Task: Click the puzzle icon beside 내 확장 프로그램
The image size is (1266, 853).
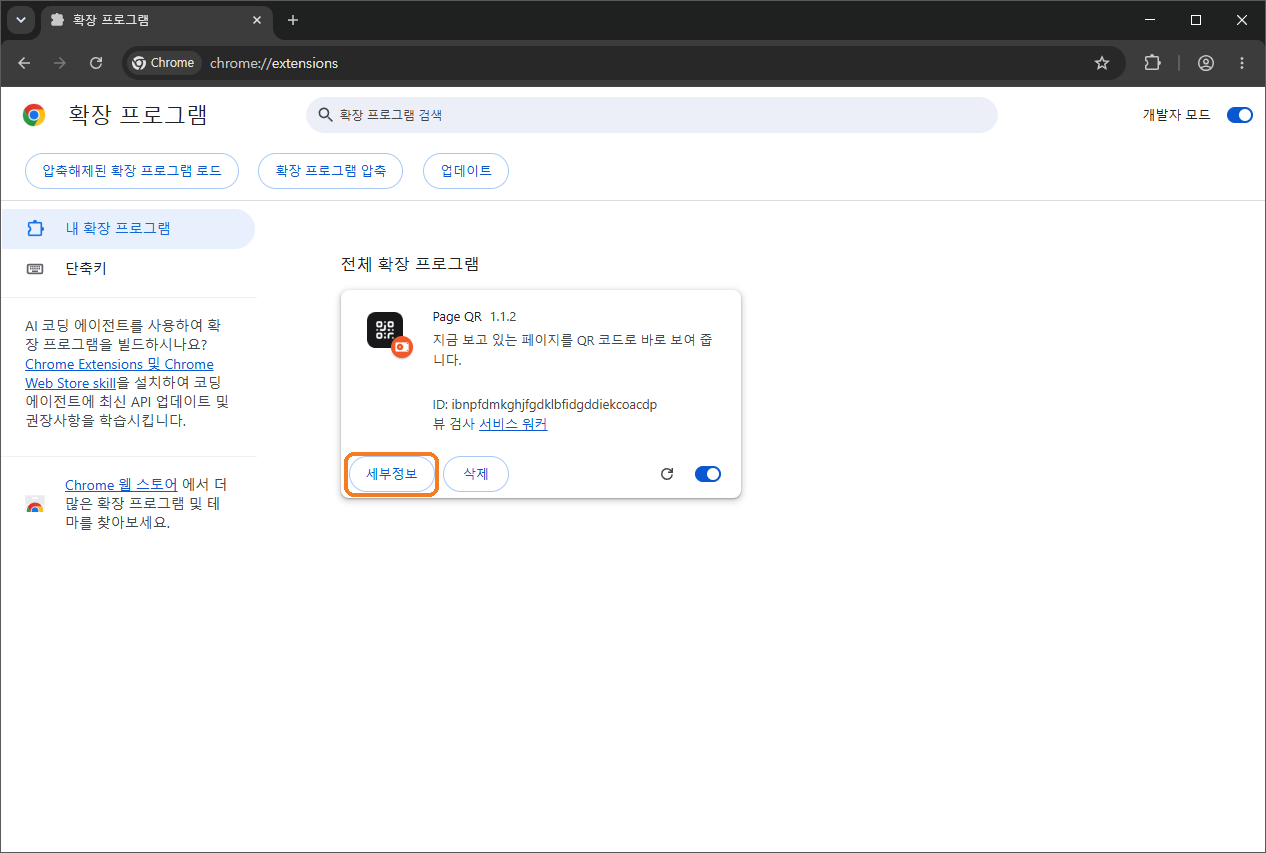Action: (35, 229)
